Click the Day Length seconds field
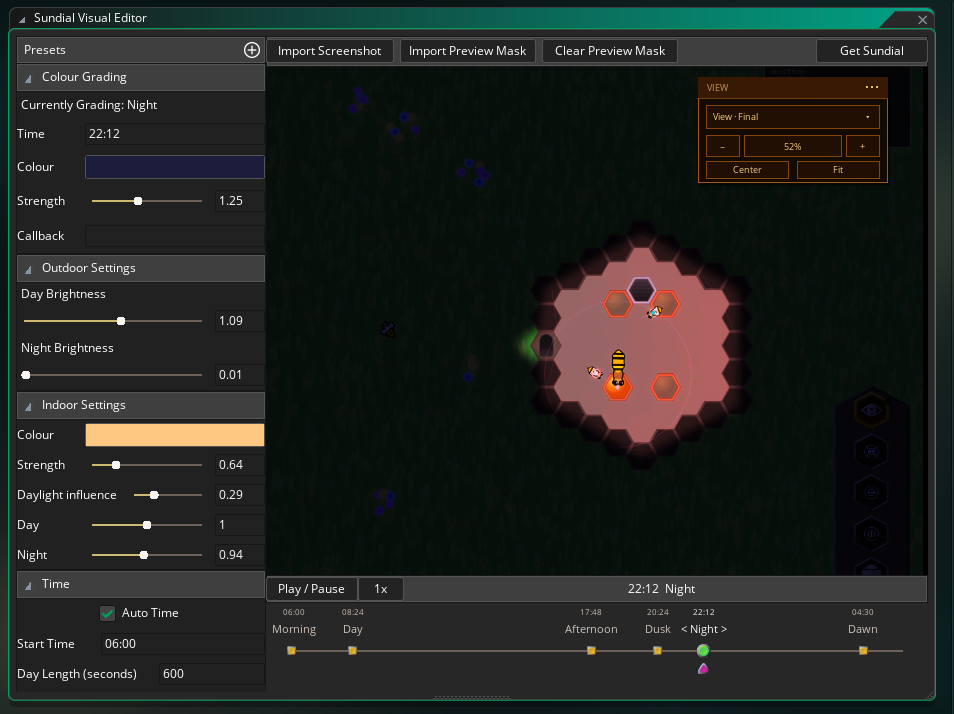This screenshot has height=714, width=954. [x=212, y=674]
